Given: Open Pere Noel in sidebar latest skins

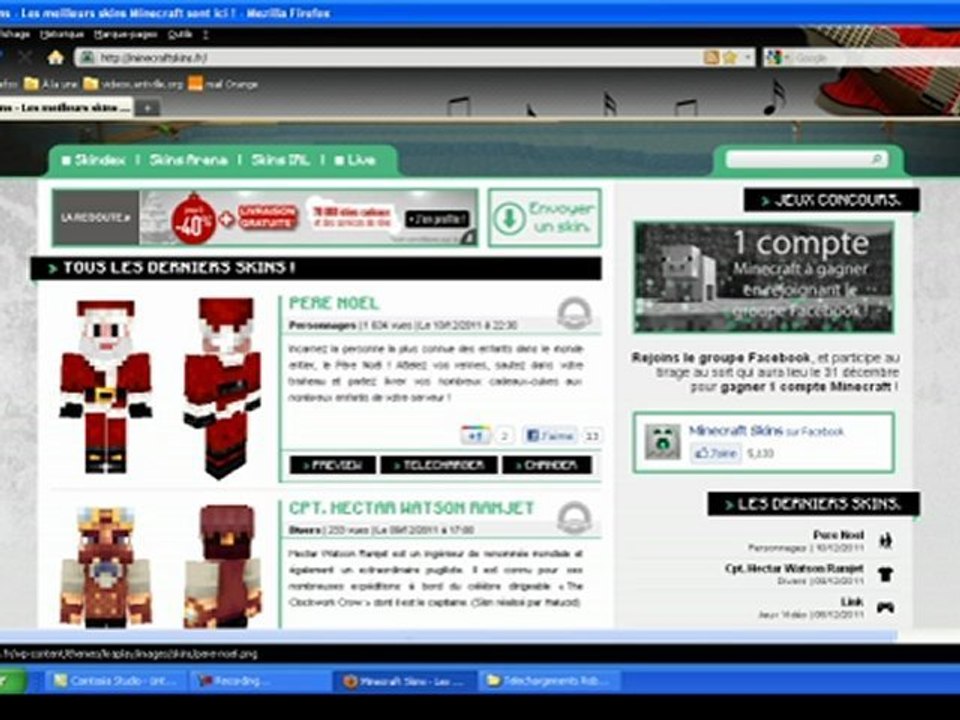Looking at the screenshot, I should (838, 535).
